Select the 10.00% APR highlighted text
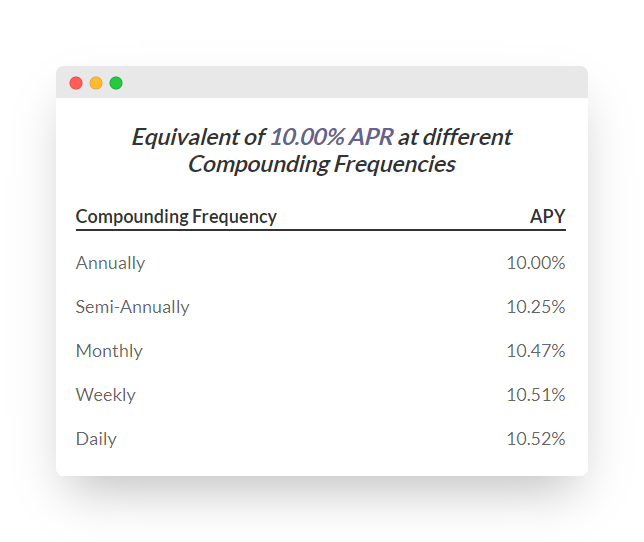The height and width of the screenshot is (542, 644). [x=332, y=137]
